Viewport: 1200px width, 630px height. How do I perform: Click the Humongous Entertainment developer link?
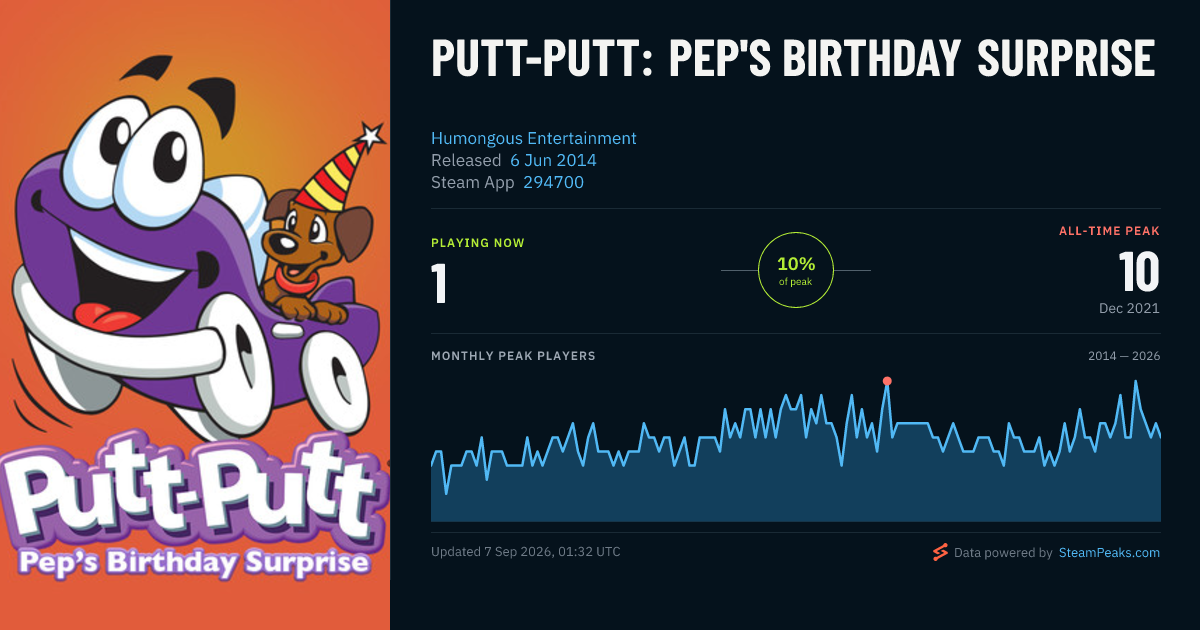[533, 138]
